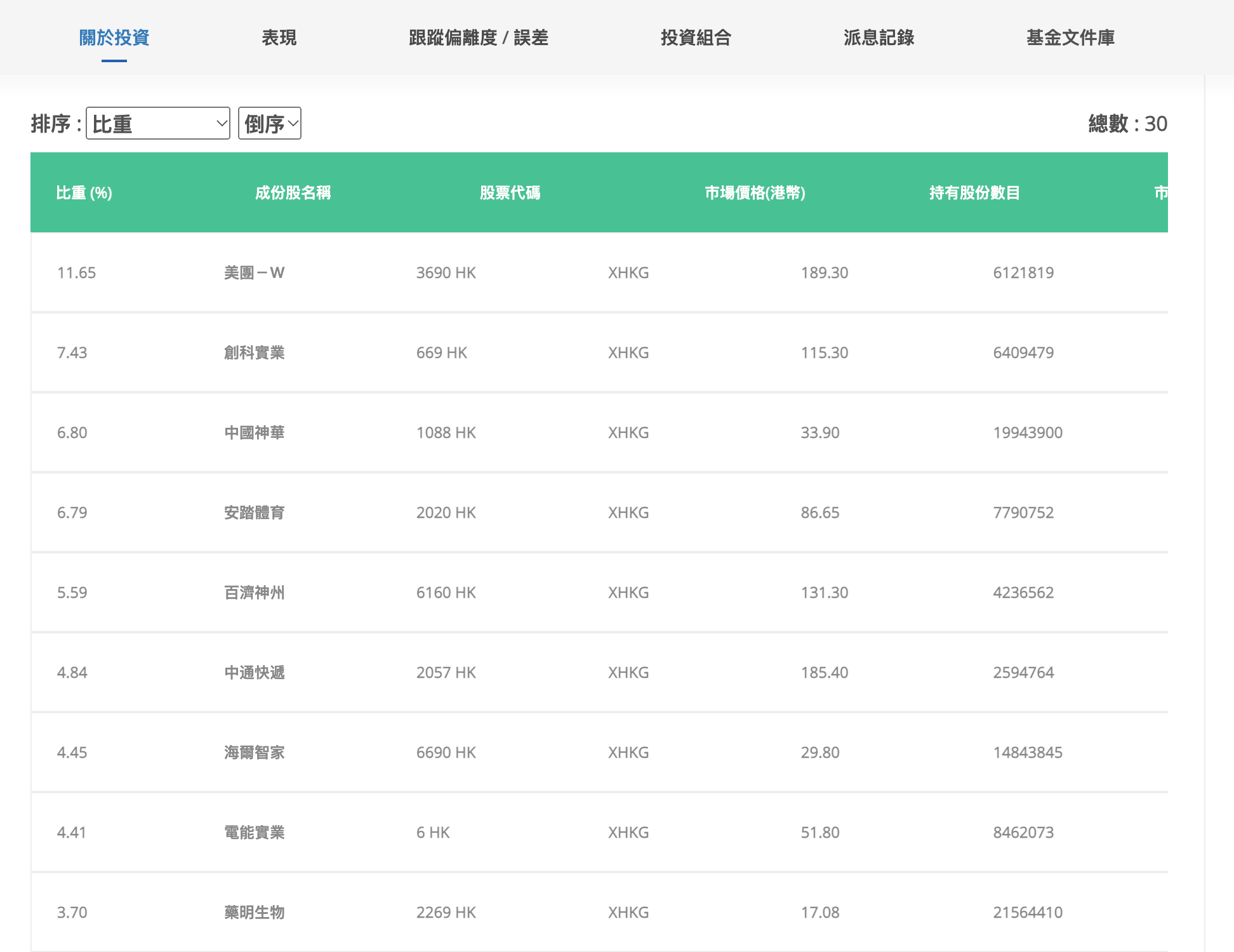
Task: Click the 3.70 weighting value
Action: click(x=72, y=913)
